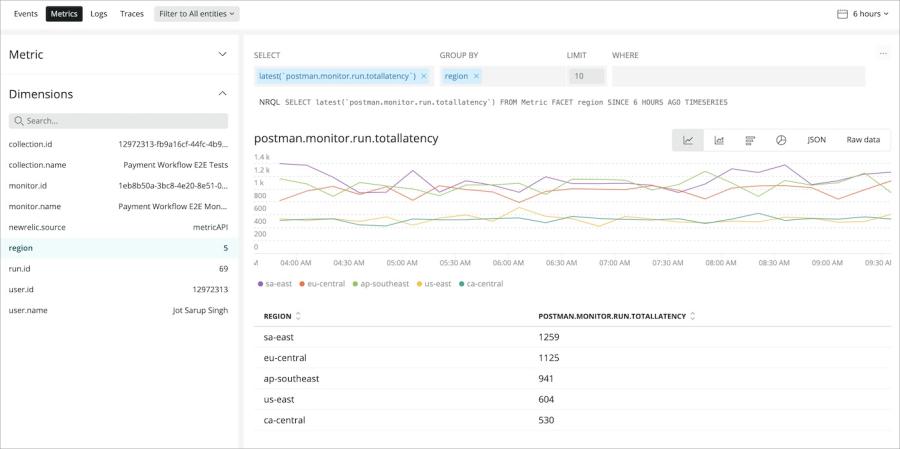Viewport: 900px width, 449px height.
Task: Click the search magnifier icon in Dimensions
Action: 18,121
